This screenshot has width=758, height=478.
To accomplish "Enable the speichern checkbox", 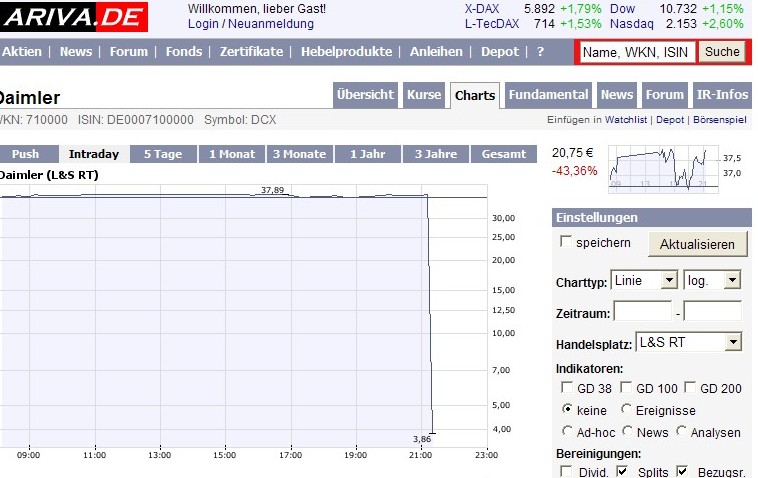I will pyautogui.click(x=565, y=241).
